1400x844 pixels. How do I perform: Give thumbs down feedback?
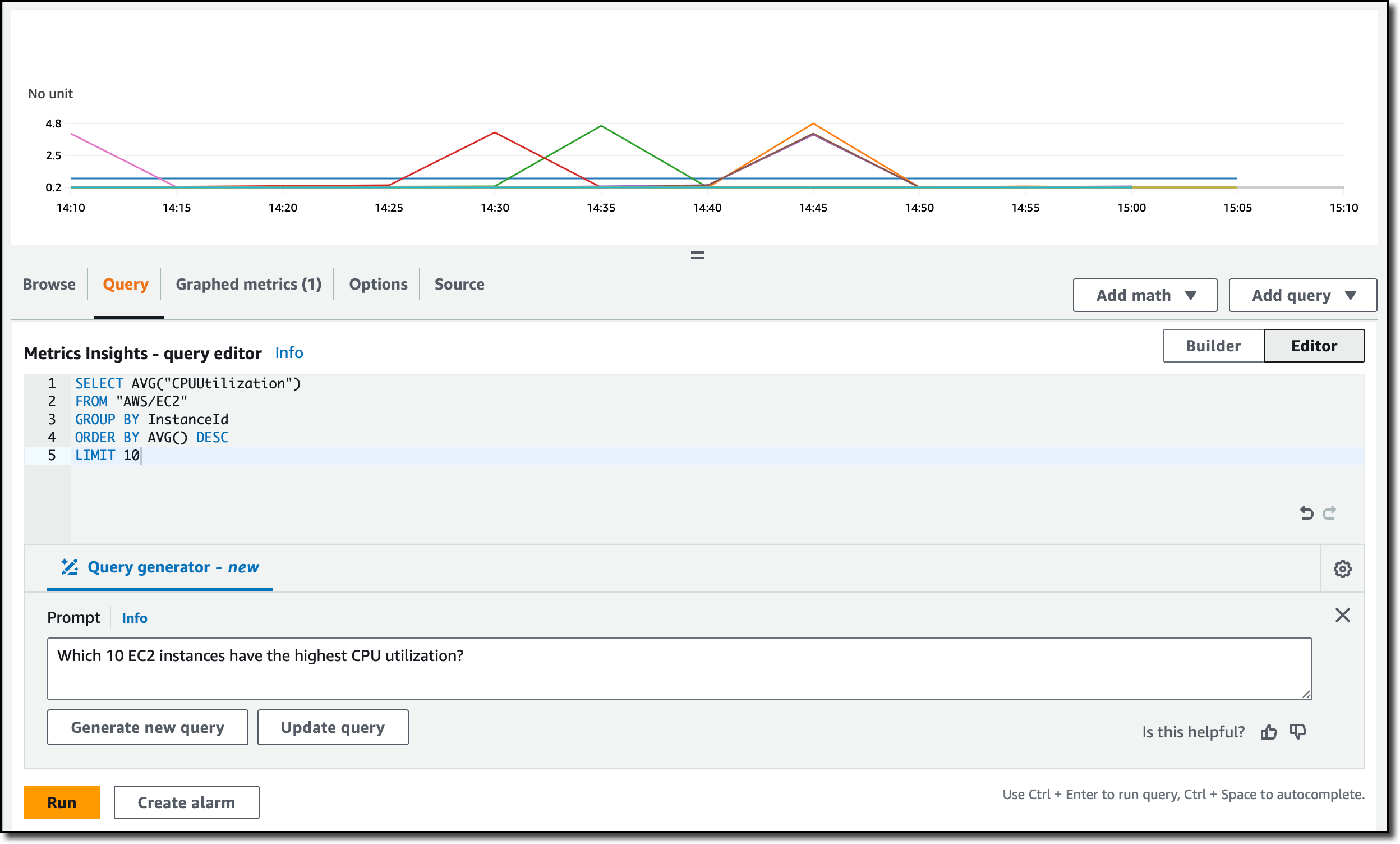pos(1298,731)
